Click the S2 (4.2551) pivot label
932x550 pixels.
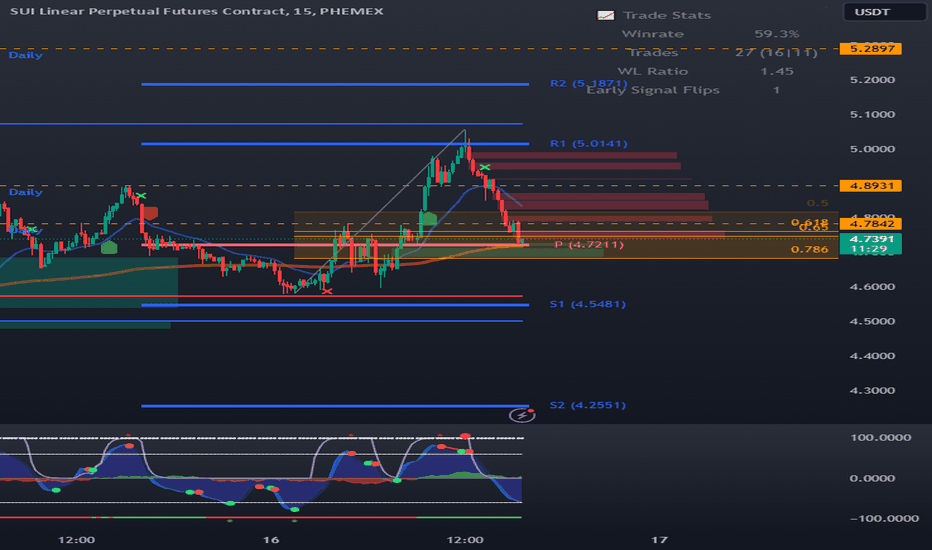pos(587,405)
